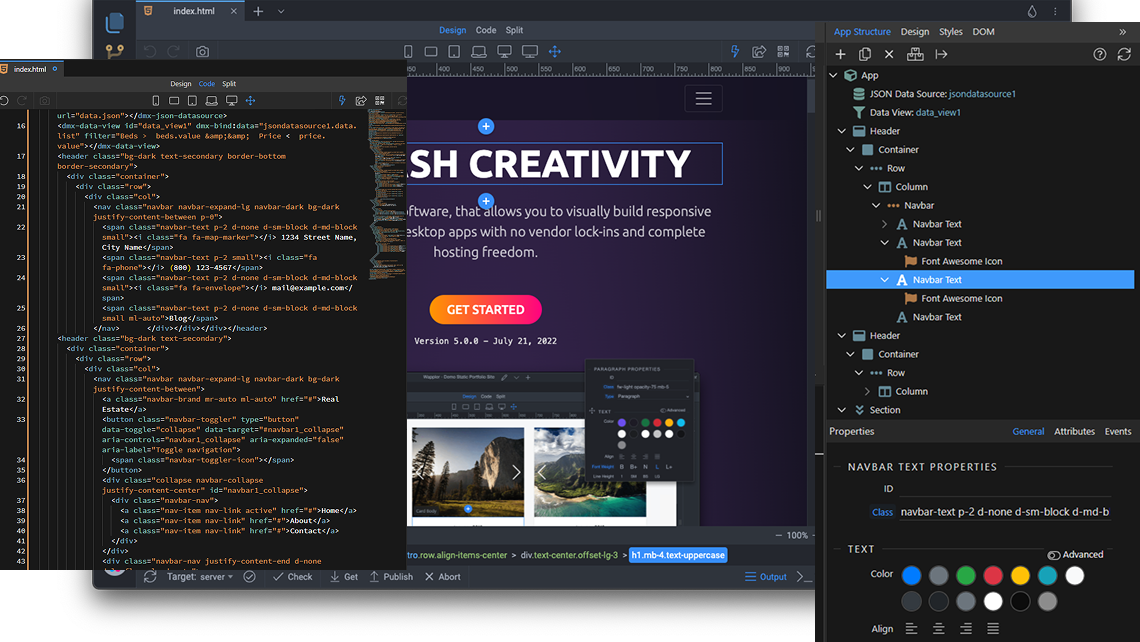1140x642 pixels.
Task: Toggle the Output panel in bottom bar
Action: pos(765,577)
